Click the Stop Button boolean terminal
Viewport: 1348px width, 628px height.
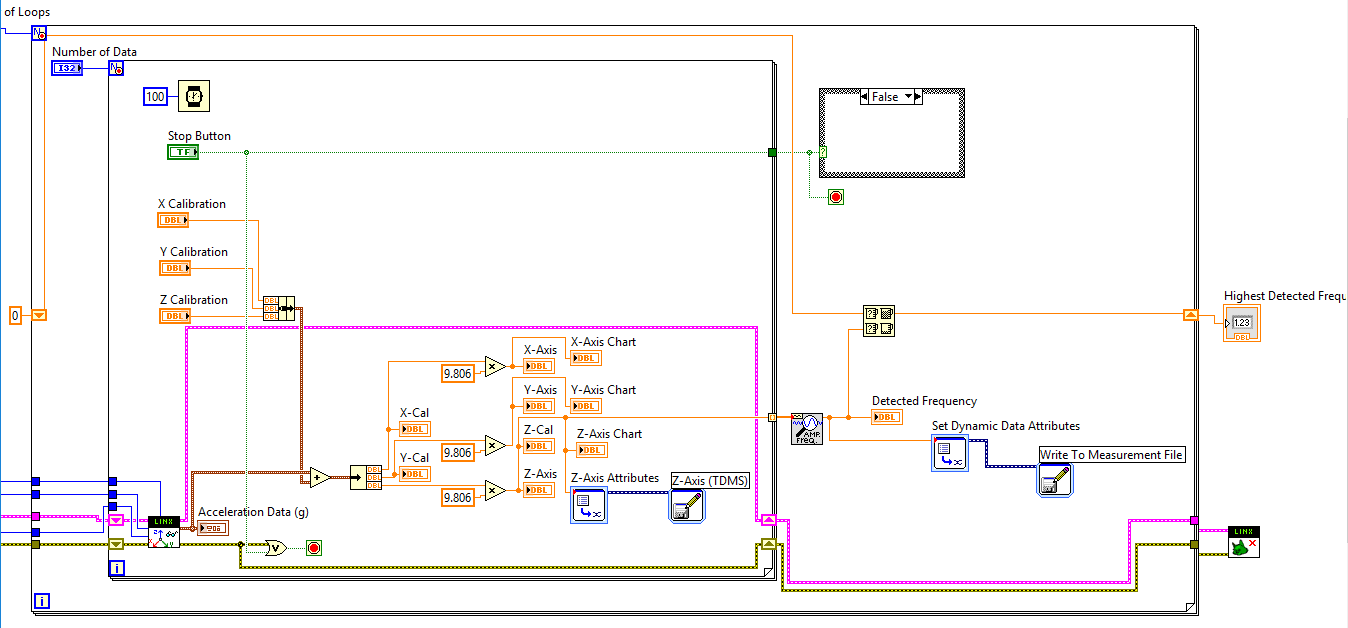pyautogui.click(x=183, y=152)
